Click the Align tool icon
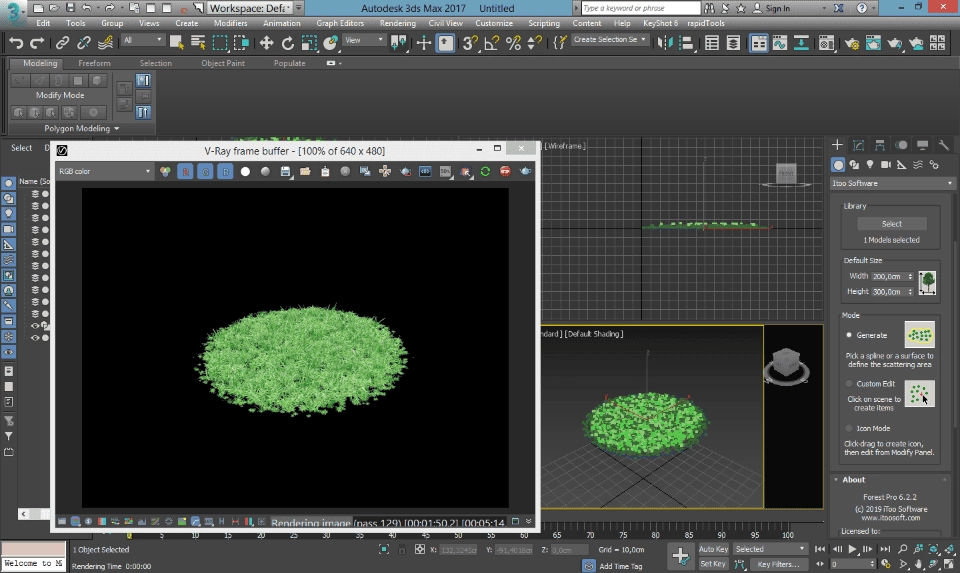The height and width of the screenshot is (573, 960). tap(686, 43)
